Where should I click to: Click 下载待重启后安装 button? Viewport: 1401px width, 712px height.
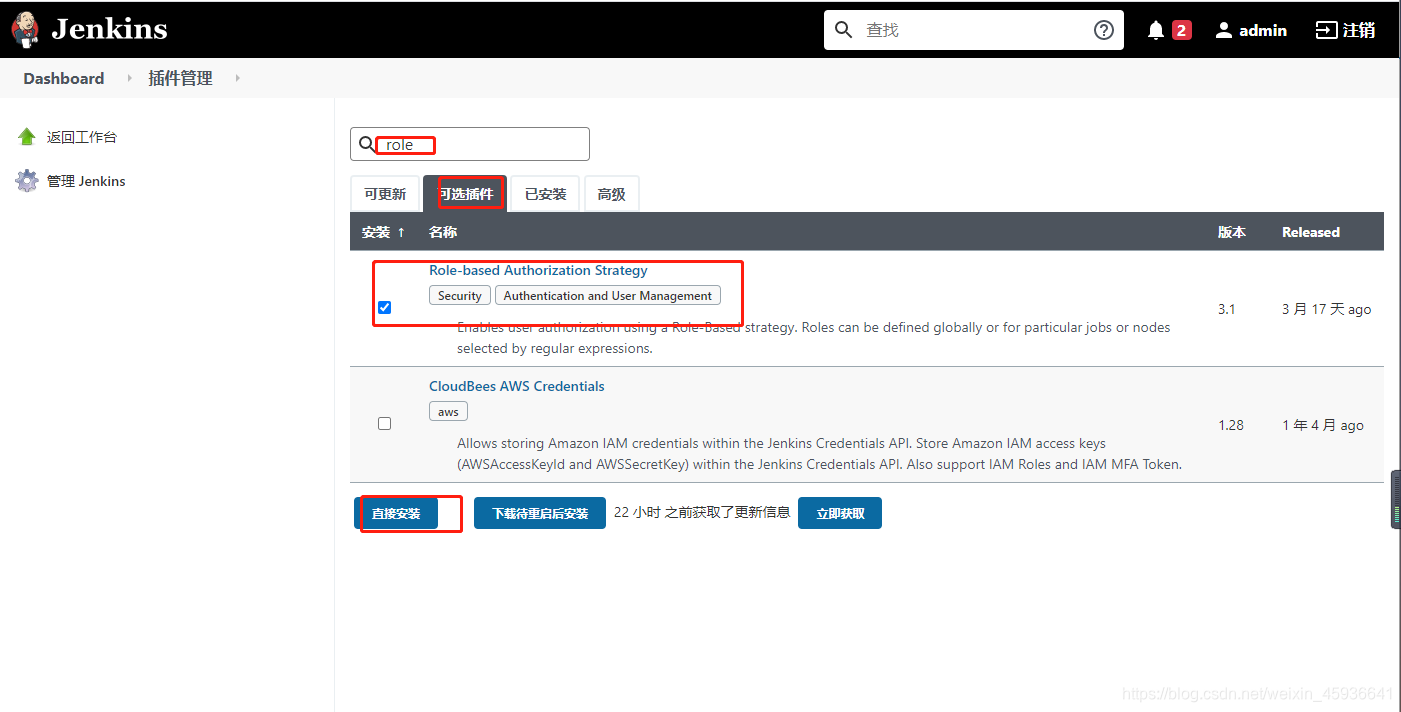click(540, 513)
